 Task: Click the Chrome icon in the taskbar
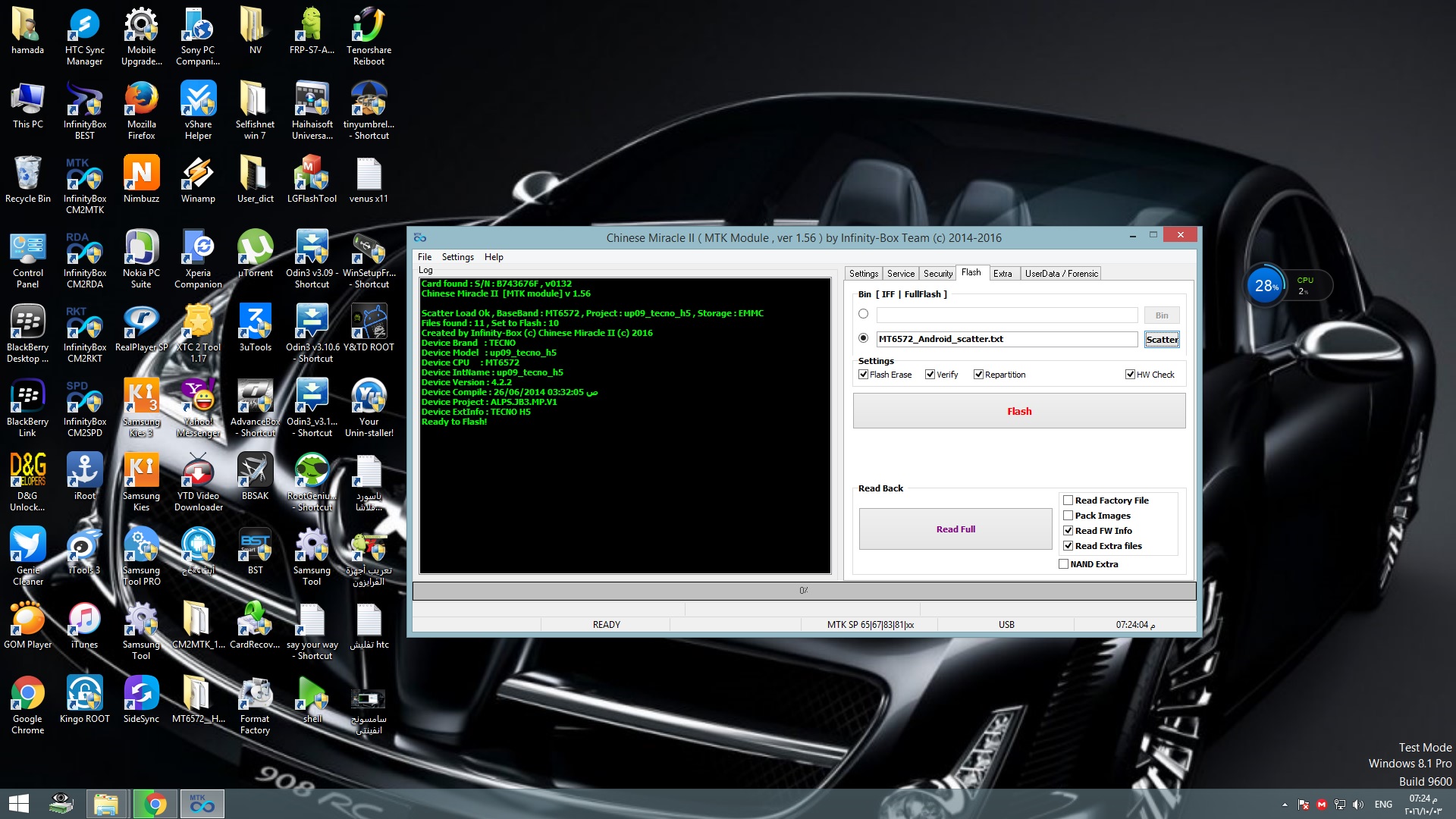pos(155,804)
